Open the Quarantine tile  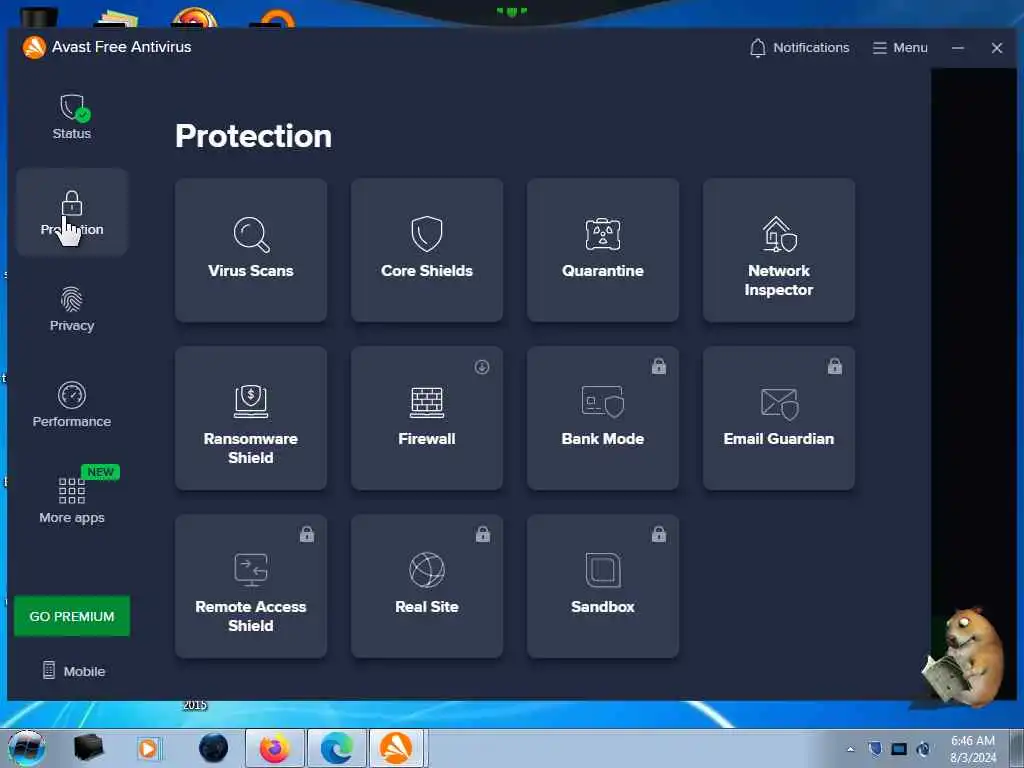(603, 250)
